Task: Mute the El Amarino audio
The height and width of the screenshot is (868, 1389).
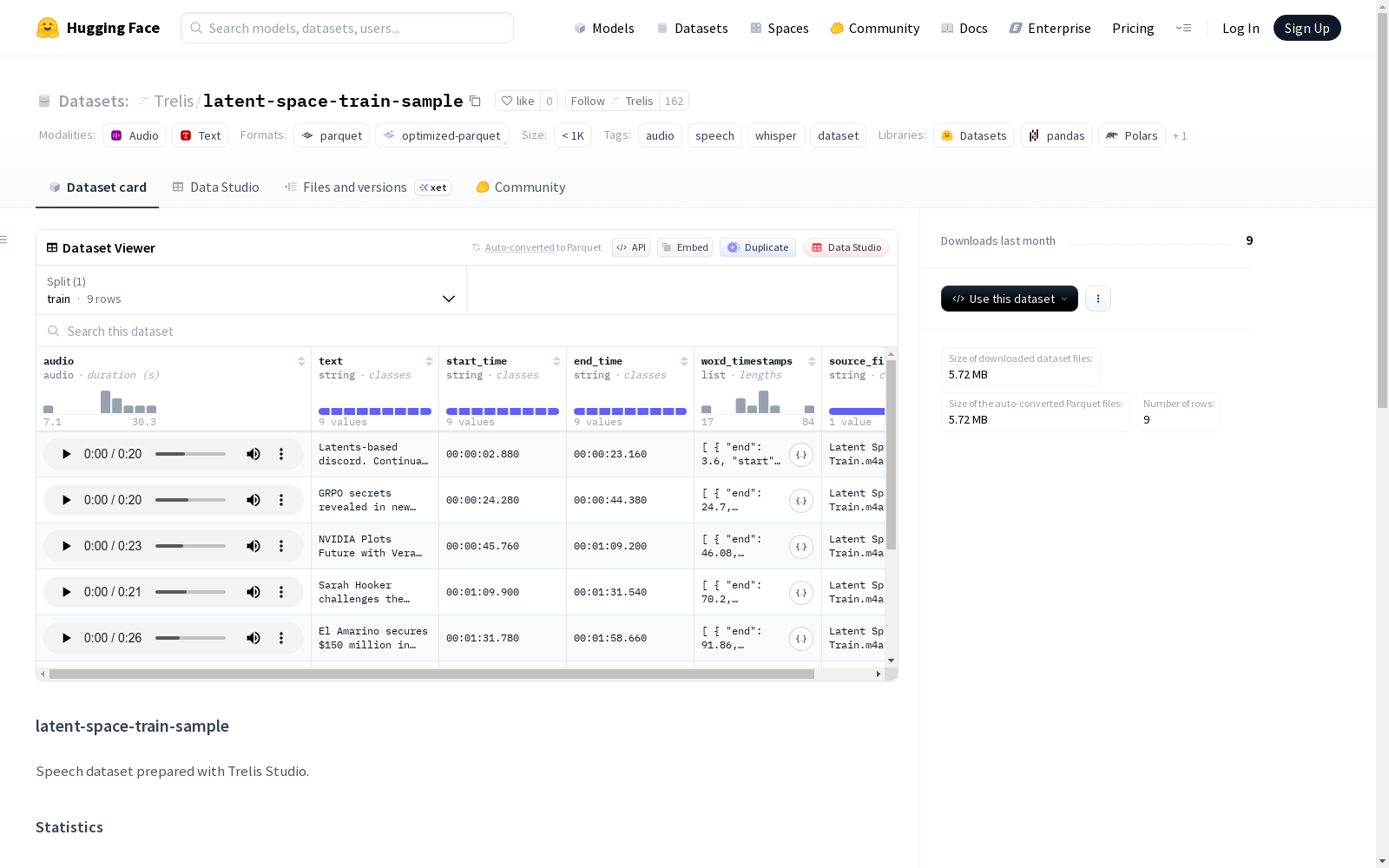Action: 253,638
